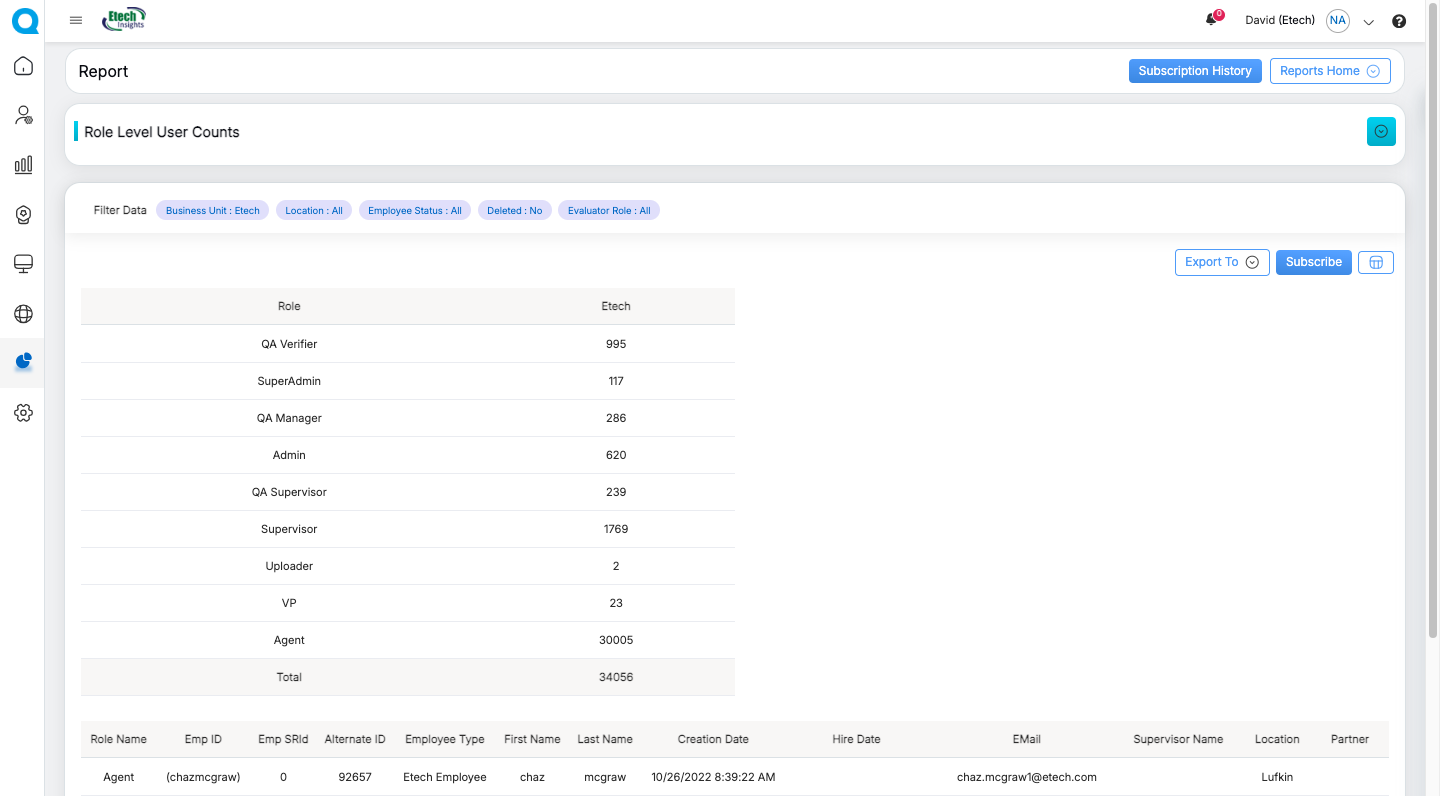Open the Export To dropdown
Image resolution: width=1440 pixels, height=796 pixels.
(1222, 262)
